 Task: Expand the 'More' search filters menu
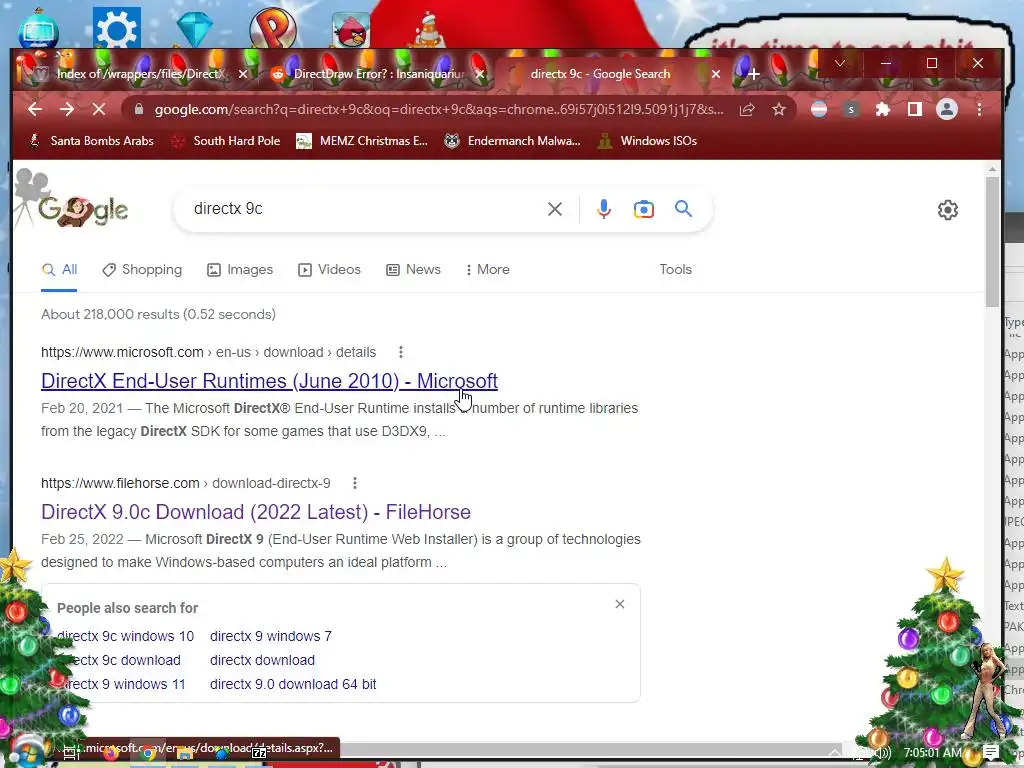488,270
